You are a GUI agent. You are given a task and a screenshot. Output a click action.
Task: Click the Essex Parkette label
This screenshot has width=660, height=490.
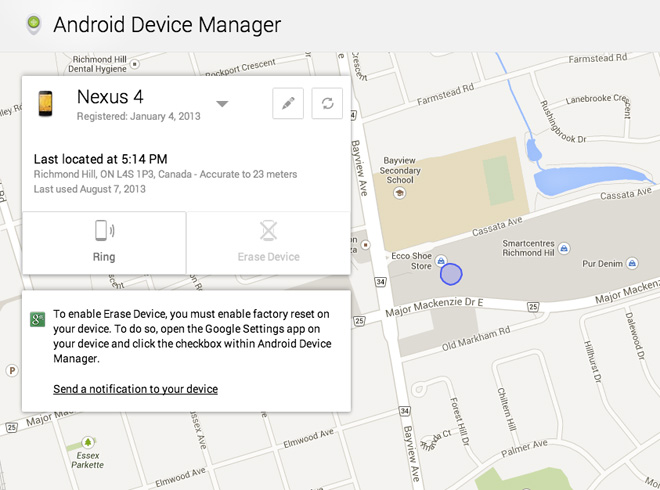88,460
